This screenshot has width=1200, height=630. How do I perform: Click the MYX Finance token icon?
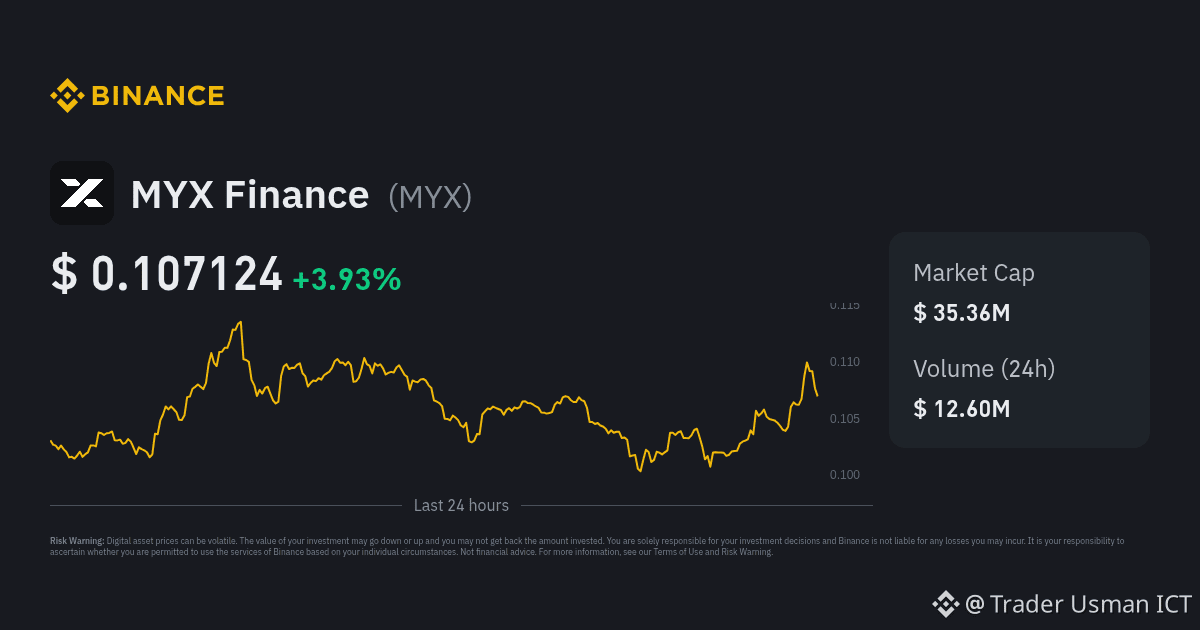(x=82, y=193)
